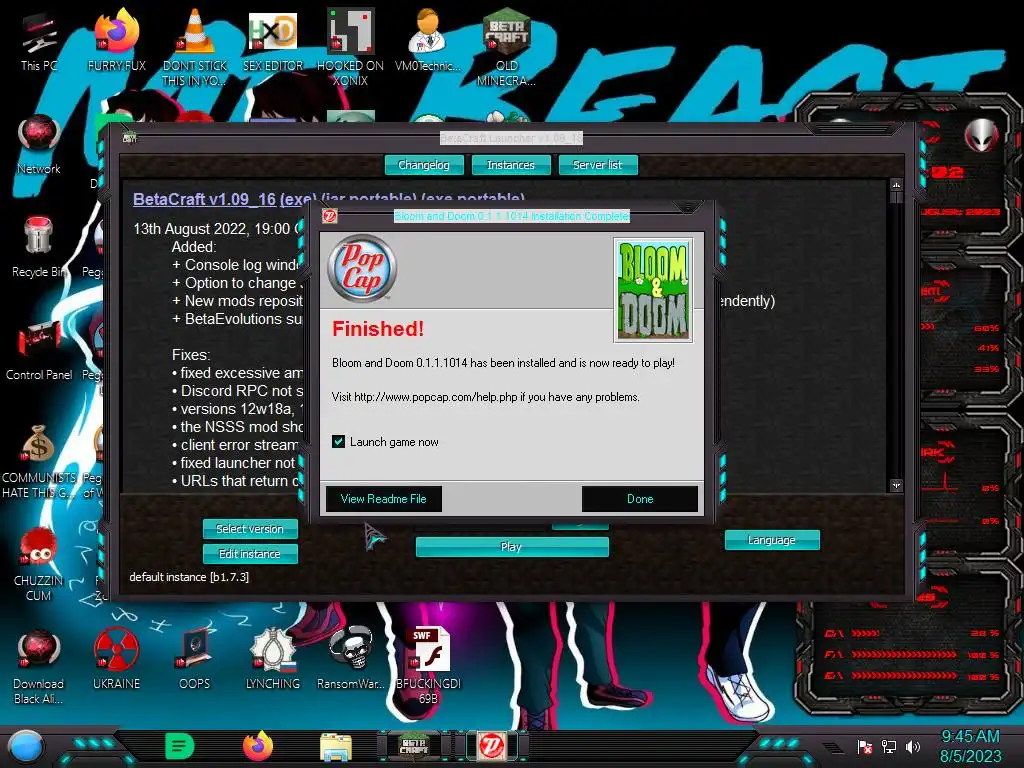This screenshot has height=768, width=1024.
Task: Click Done in the installer dialog
Action: [x=639, y=499]
